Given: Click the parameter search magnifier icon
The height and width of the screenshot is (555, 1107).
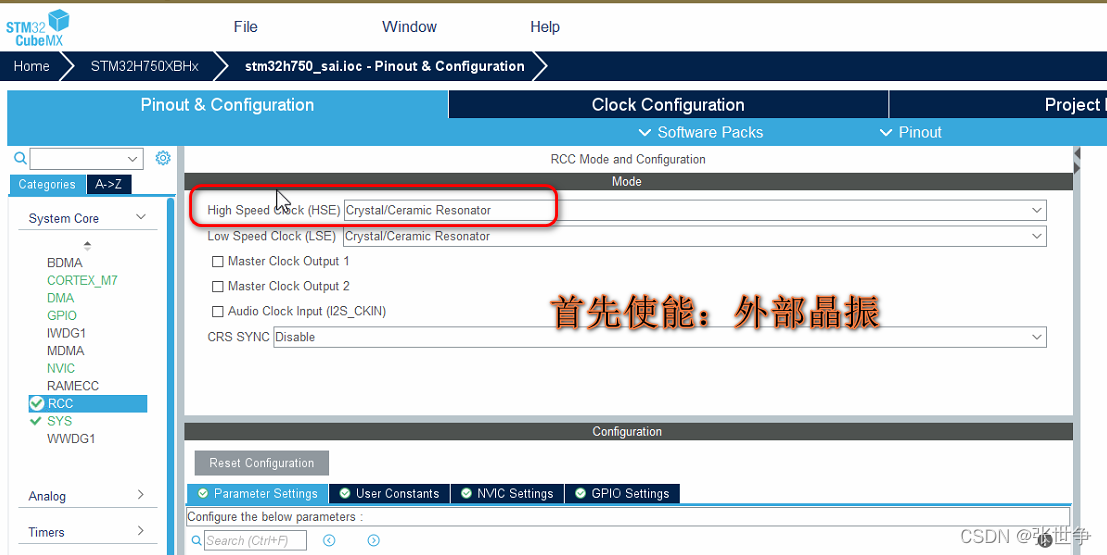Looking at the screenshot, I should 196,541.
